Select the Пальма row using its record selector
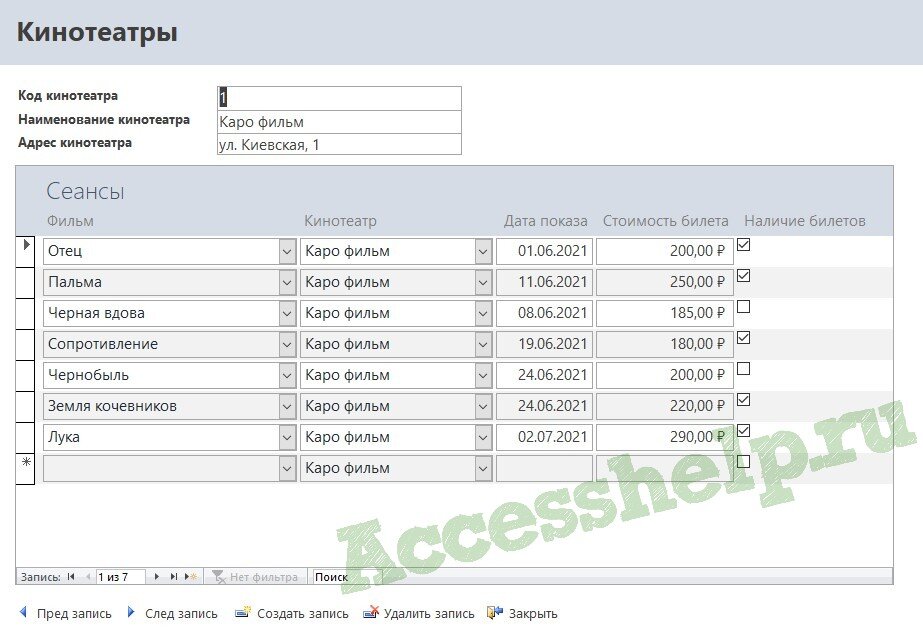Screen dimensions: 923x635 pyautogui.click(x=25, y=282)
